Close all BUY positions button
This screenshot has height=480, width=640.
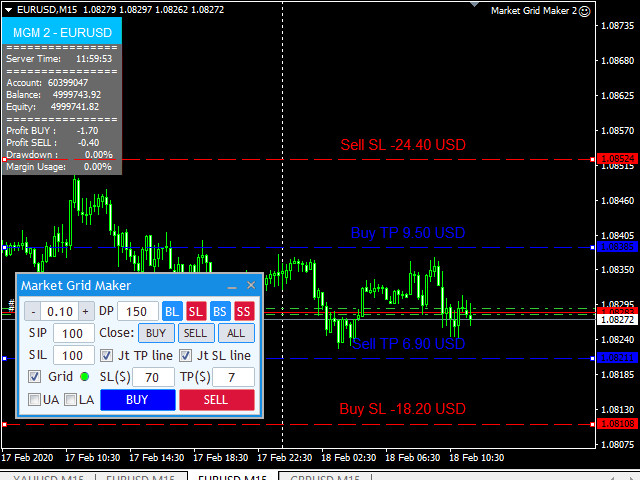(x=156, y=333)
